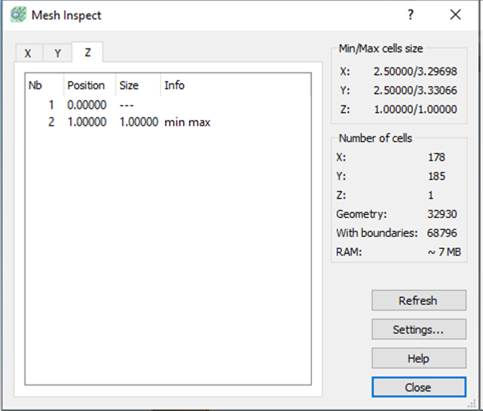
Task: Click the Close button
Action: click(419, 387)
